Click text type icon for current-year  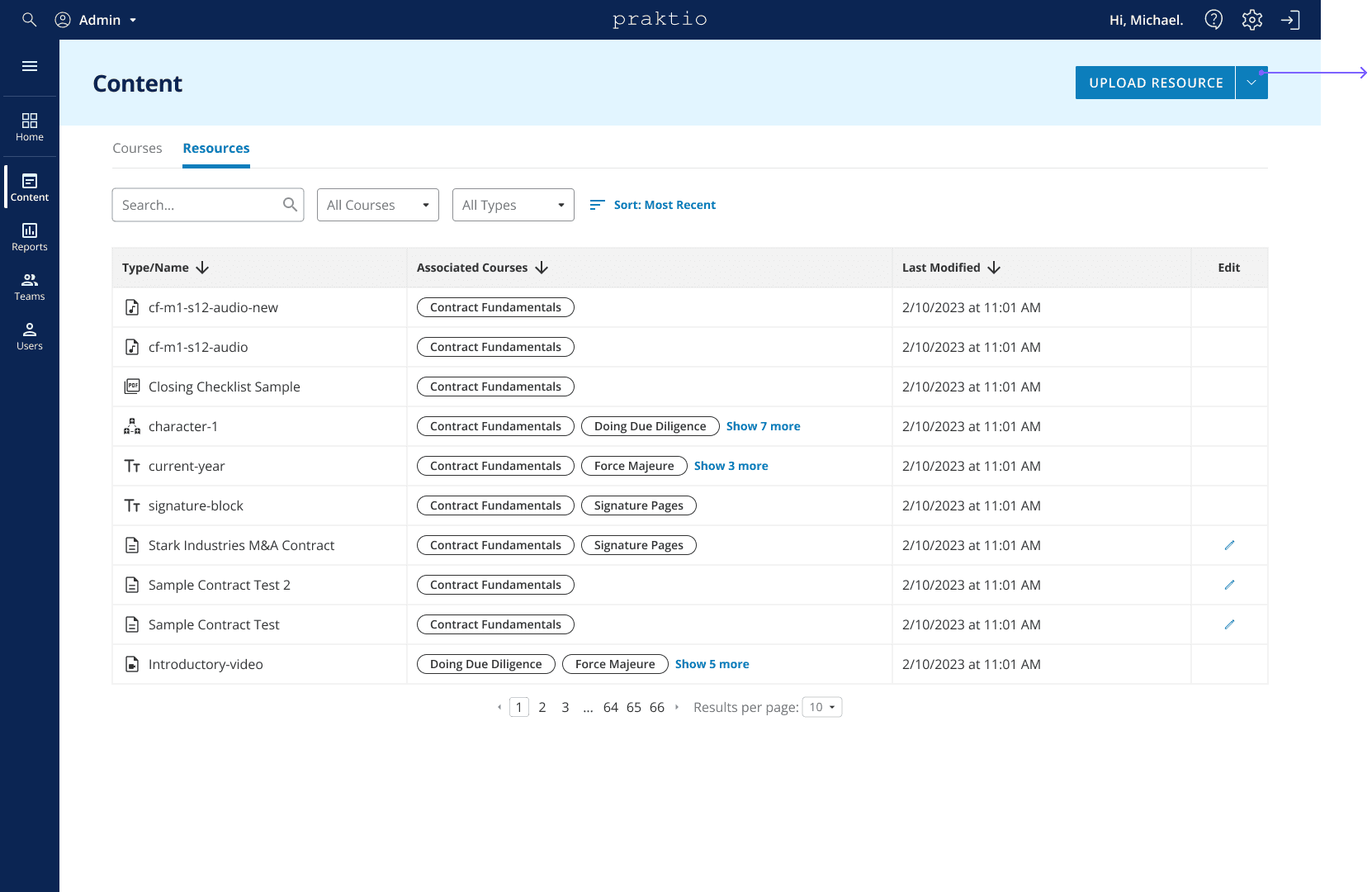pos(132,466)
